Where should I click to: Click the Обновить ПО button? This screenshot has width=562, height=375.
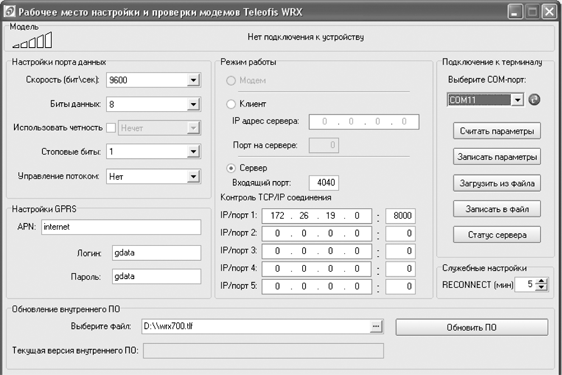click(x=472, y=327)
